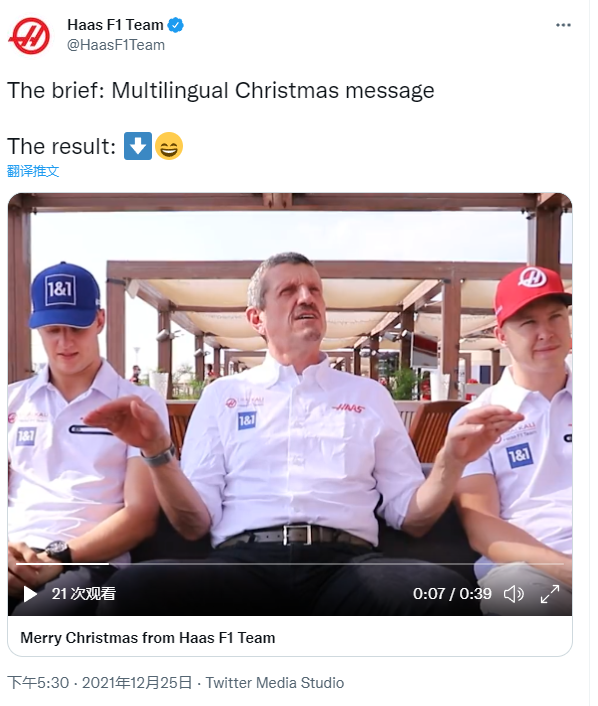Open the tweet's three-dot more menu

pos(563,25)
